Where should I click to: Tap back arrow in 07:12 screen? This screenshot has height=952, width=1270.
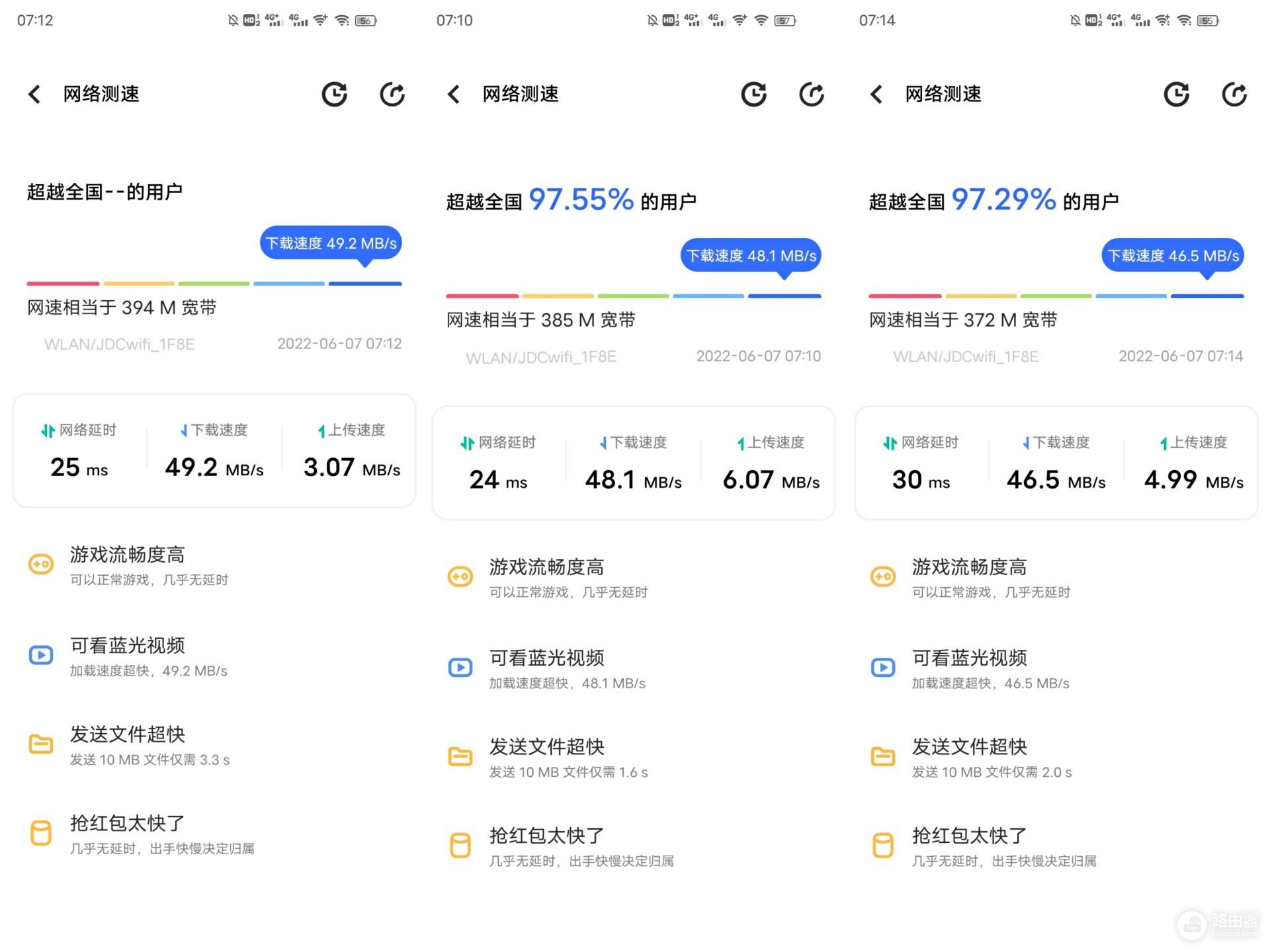34,94
